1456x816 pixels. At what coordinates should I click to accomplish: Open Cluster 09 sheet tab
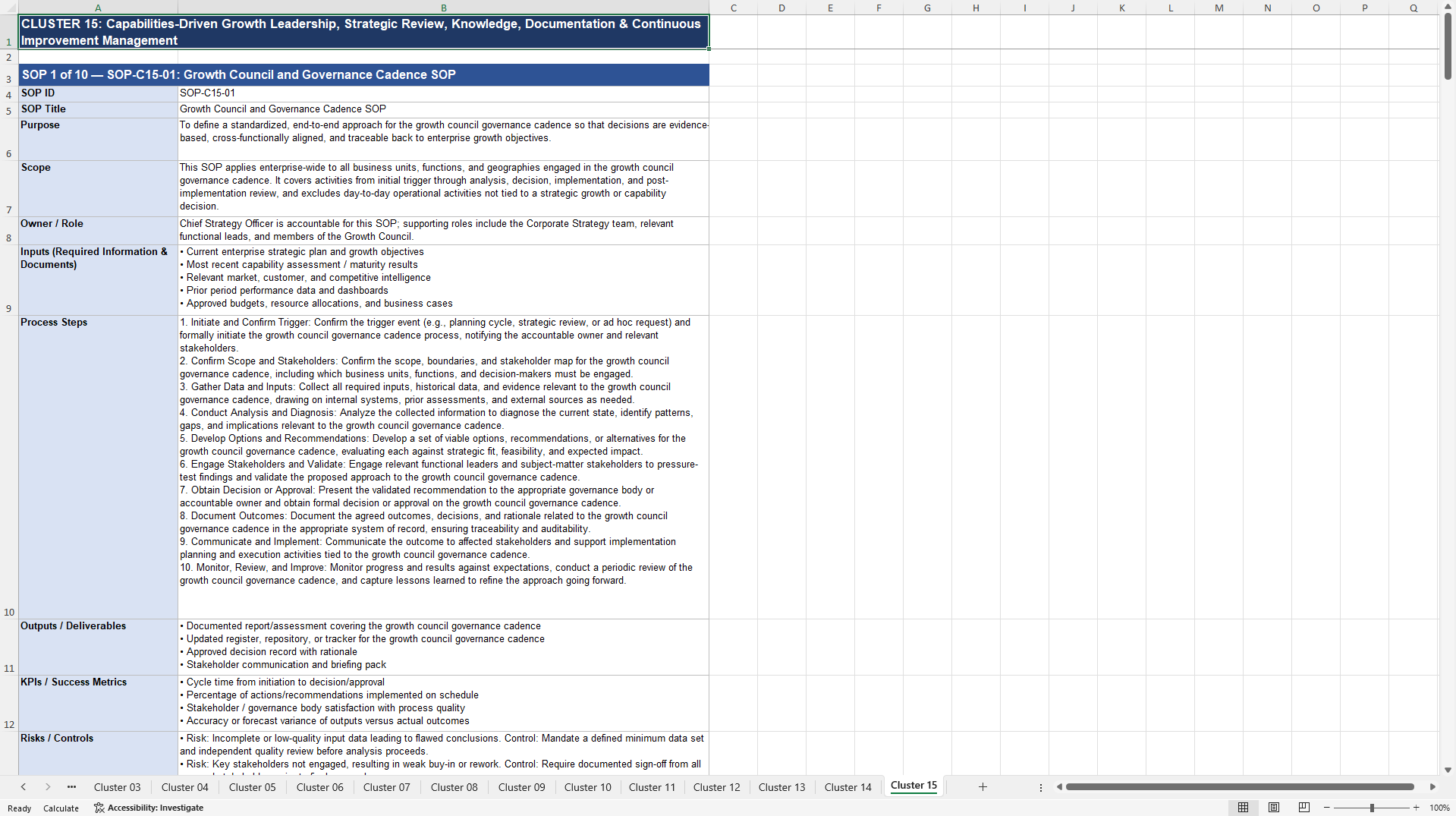[521, 787]
